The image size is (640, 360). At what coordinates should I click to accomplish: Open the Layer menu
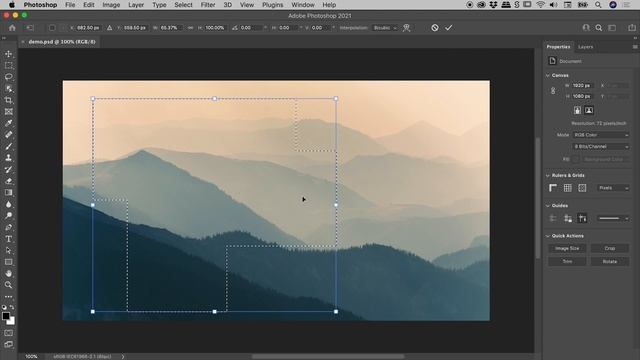136,5
